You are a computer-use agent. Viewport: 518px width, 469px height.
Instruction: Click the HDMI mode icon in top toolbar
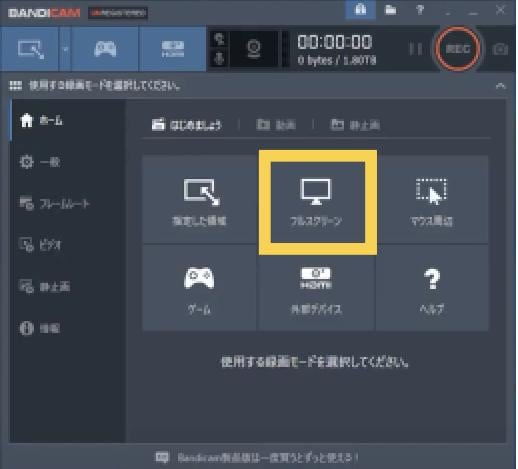[173, 49]
